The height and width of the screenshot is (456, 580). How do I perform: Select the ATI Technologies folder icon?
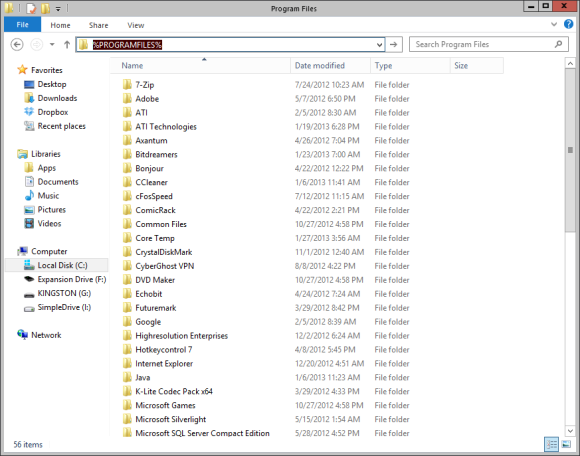pos(127,126)
